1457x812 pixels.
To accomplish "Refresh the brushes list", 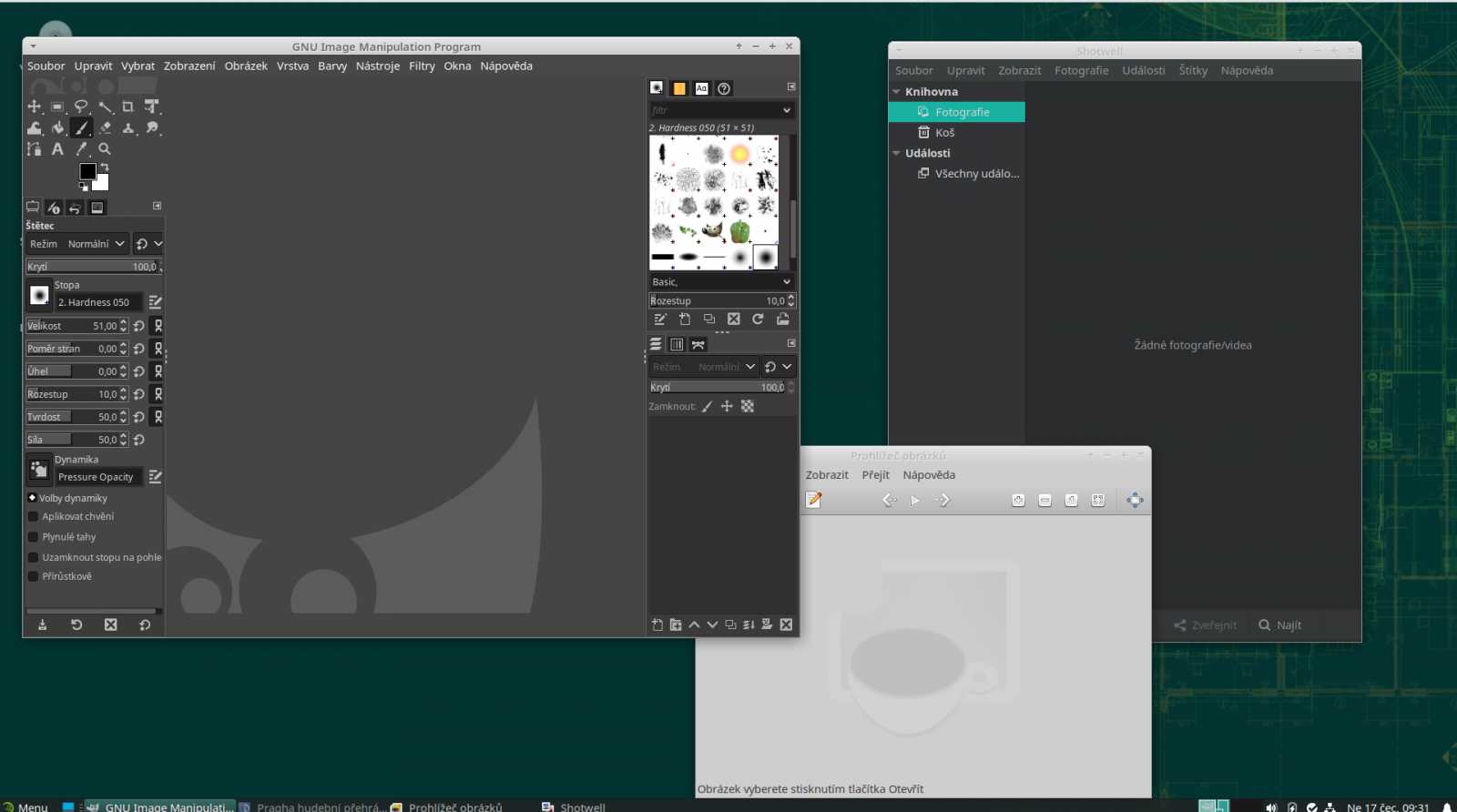I will [758, 320].
